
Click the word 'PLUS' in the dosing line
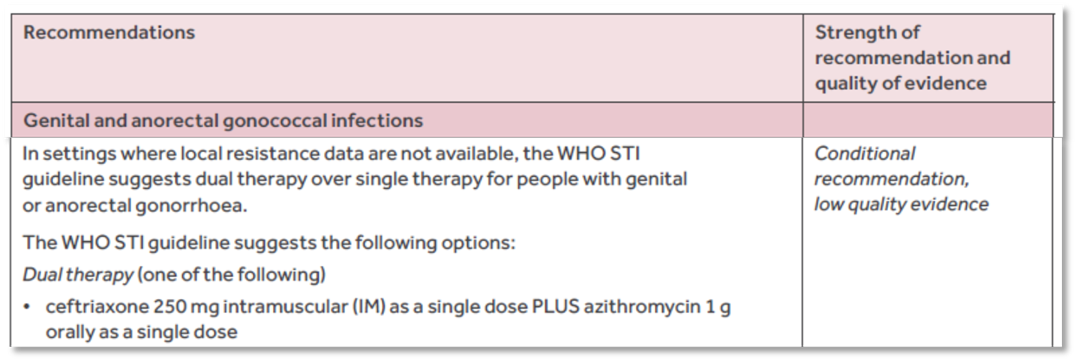pos(556,307)
